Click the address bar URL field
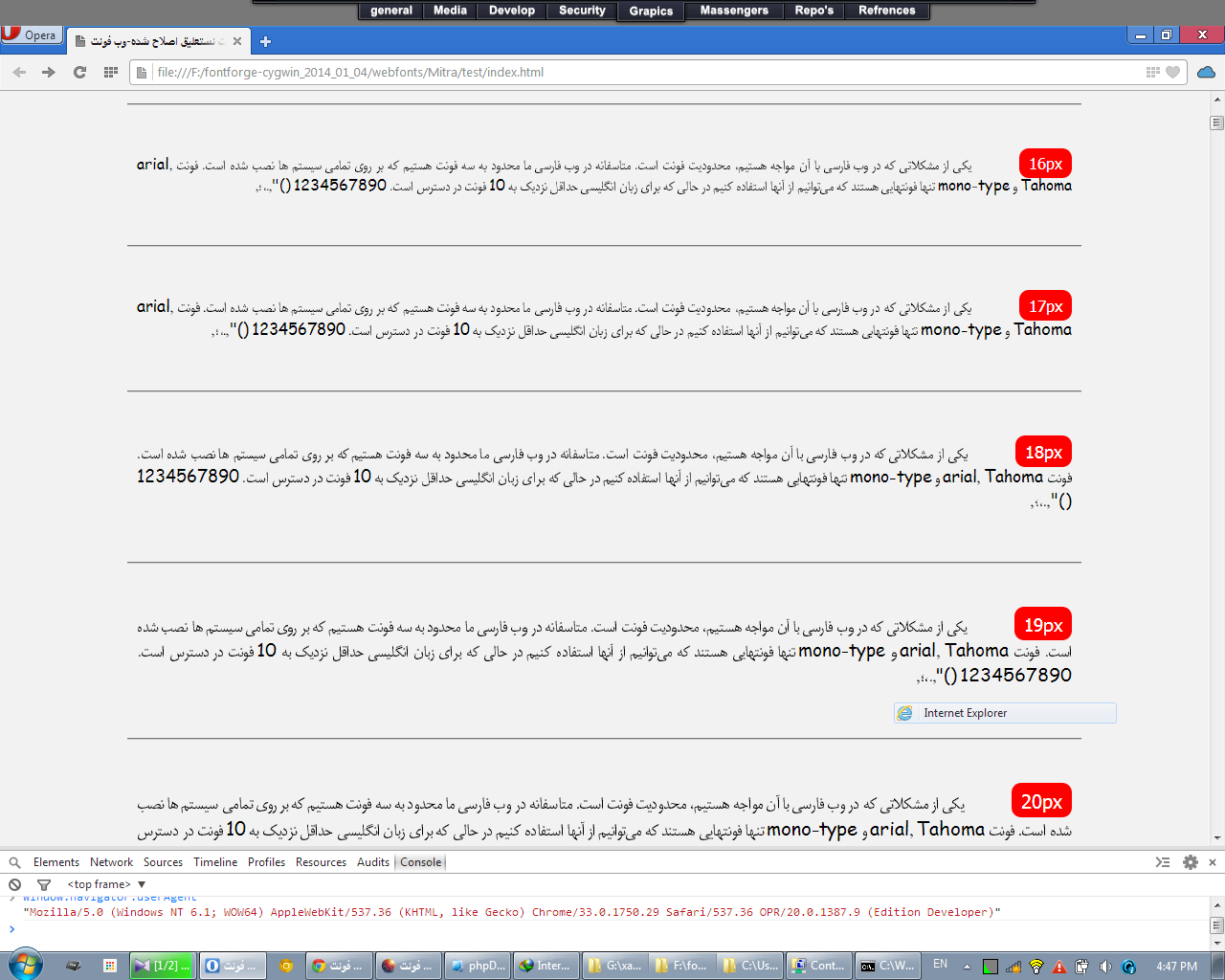 click(x=632, y=72)
